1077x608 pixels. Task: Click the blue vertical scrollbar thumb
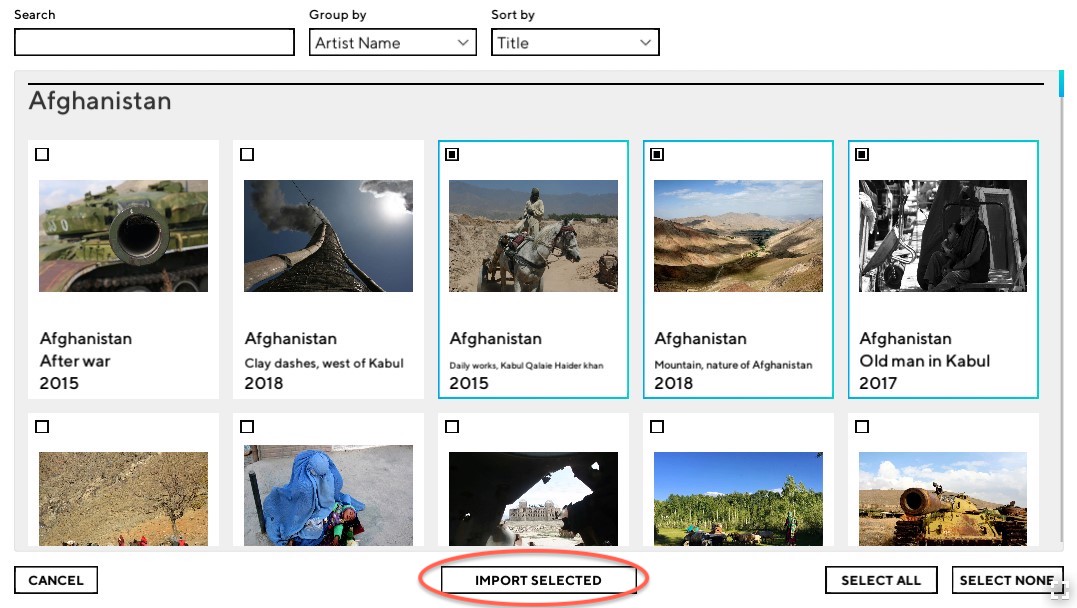point(1061,84)
